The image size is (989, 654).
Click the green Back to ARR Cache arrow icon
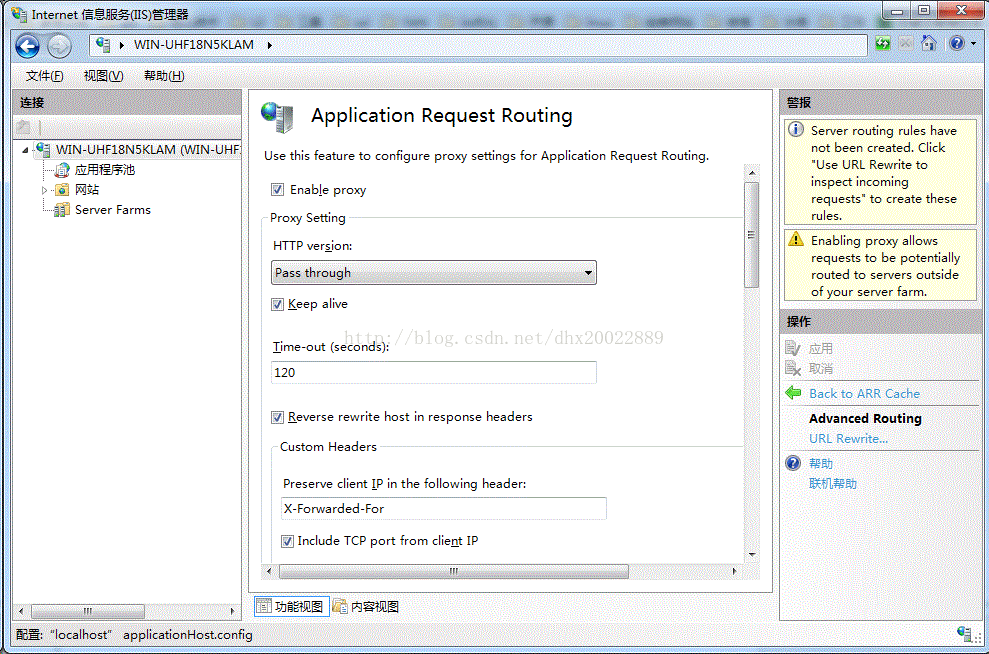coord(793,393)
